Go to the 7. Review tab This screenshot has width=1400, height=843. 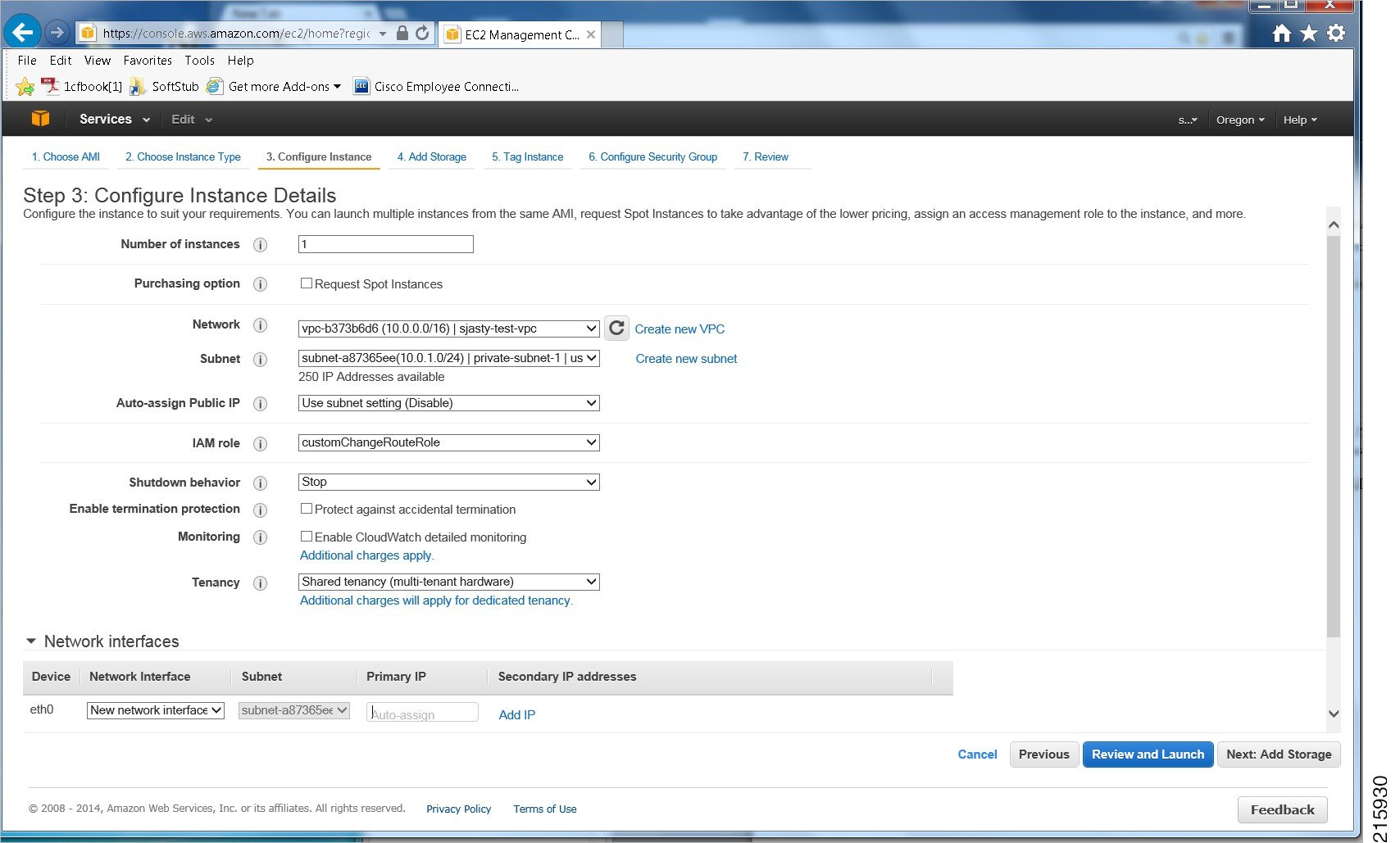click(x=766, y=156)
